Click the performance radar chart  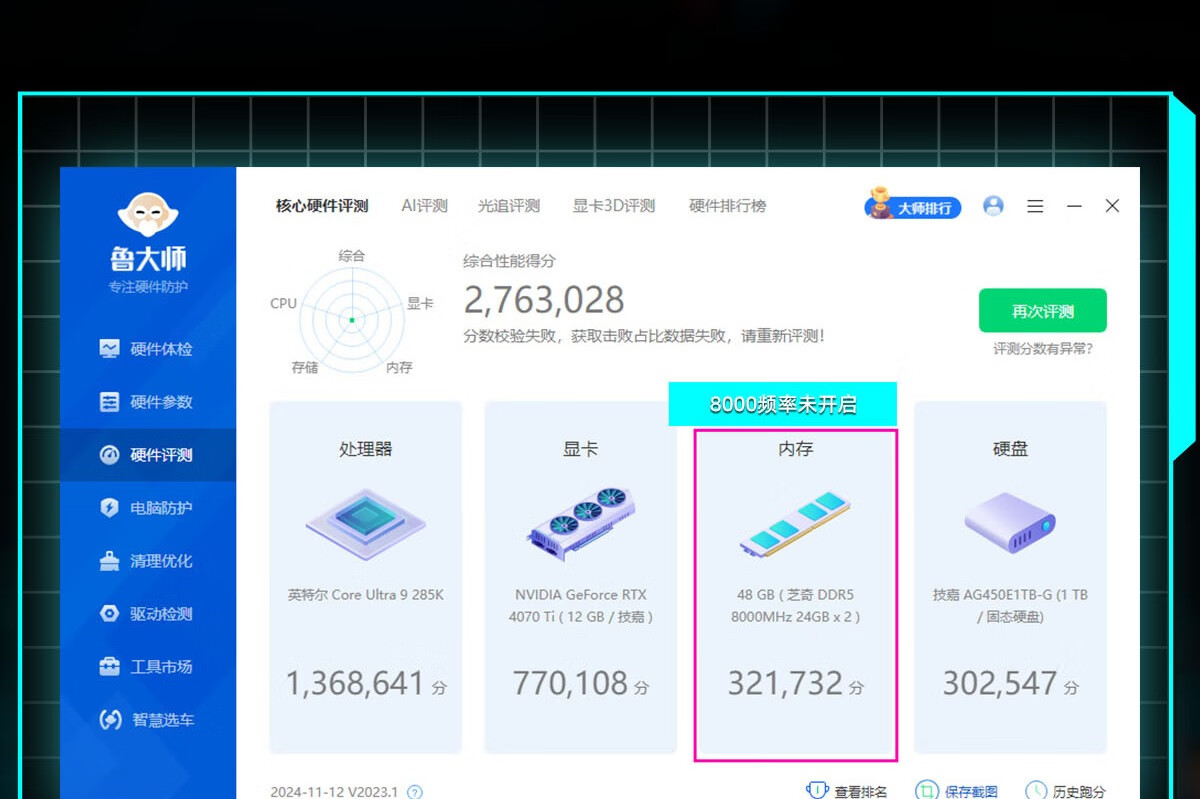click(x=351, y=319)
